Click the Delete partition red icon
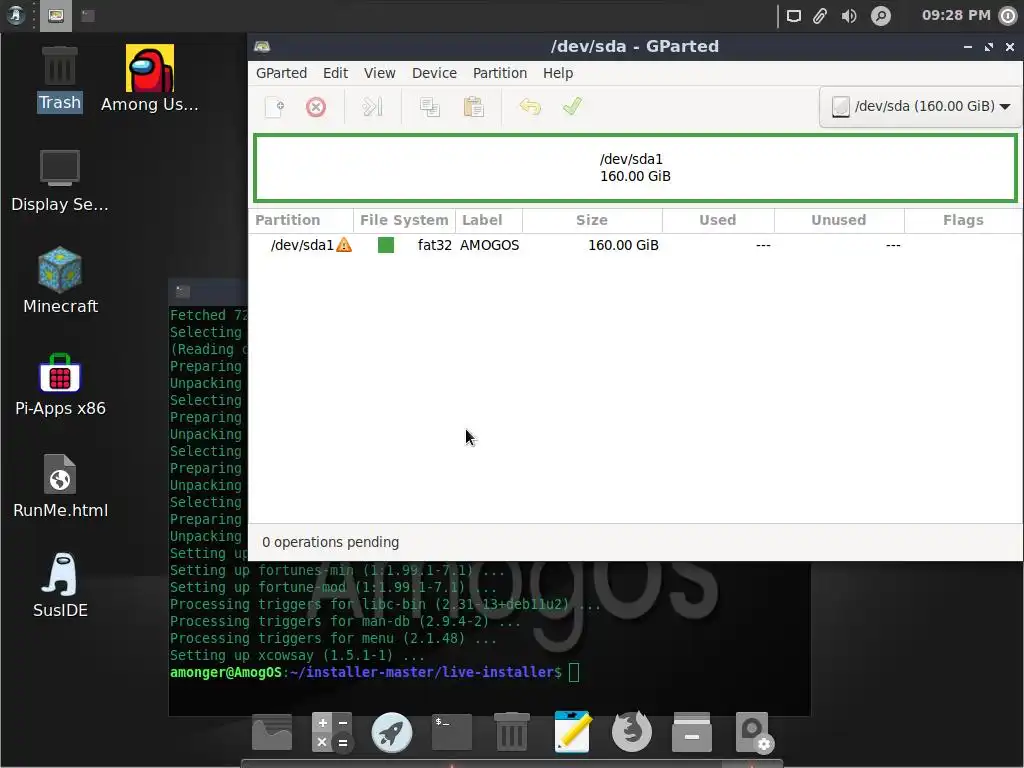1024x768 pixels. [x=315, y=106]
